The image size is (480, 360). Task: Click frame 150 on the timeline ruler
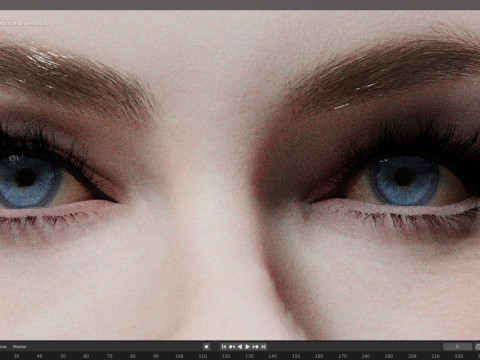[296, 356]
